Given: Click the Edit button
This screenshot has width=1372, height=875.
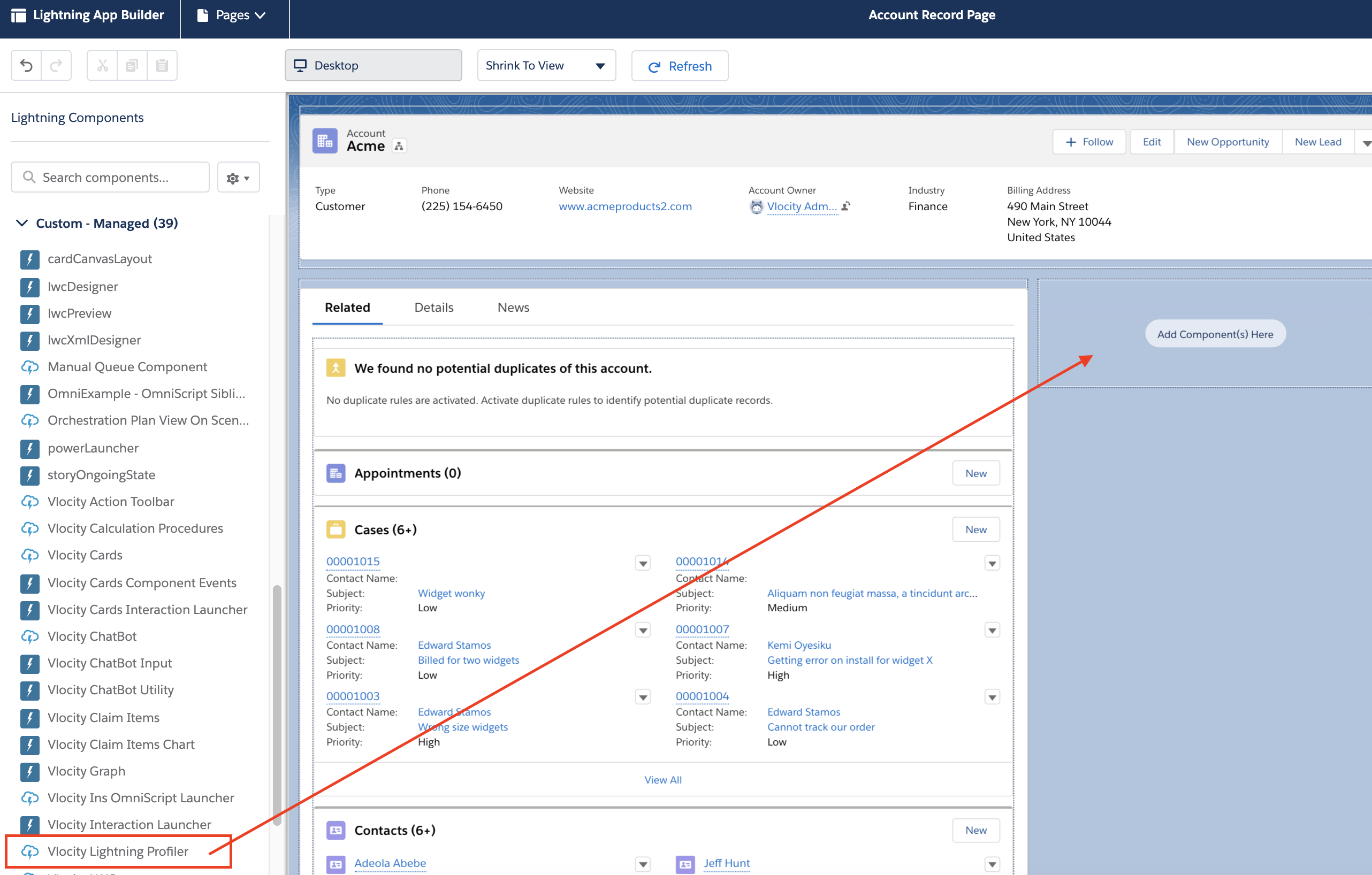Looking at the screenshot, I should tap(1152, 142).
